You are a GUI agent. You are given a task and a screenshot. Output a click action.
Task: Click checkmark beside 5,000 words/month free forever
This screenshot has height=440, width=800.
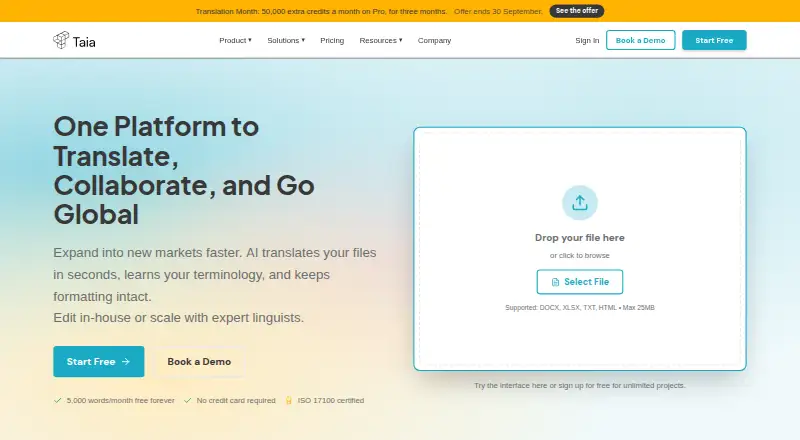click(x=58, y=400)
